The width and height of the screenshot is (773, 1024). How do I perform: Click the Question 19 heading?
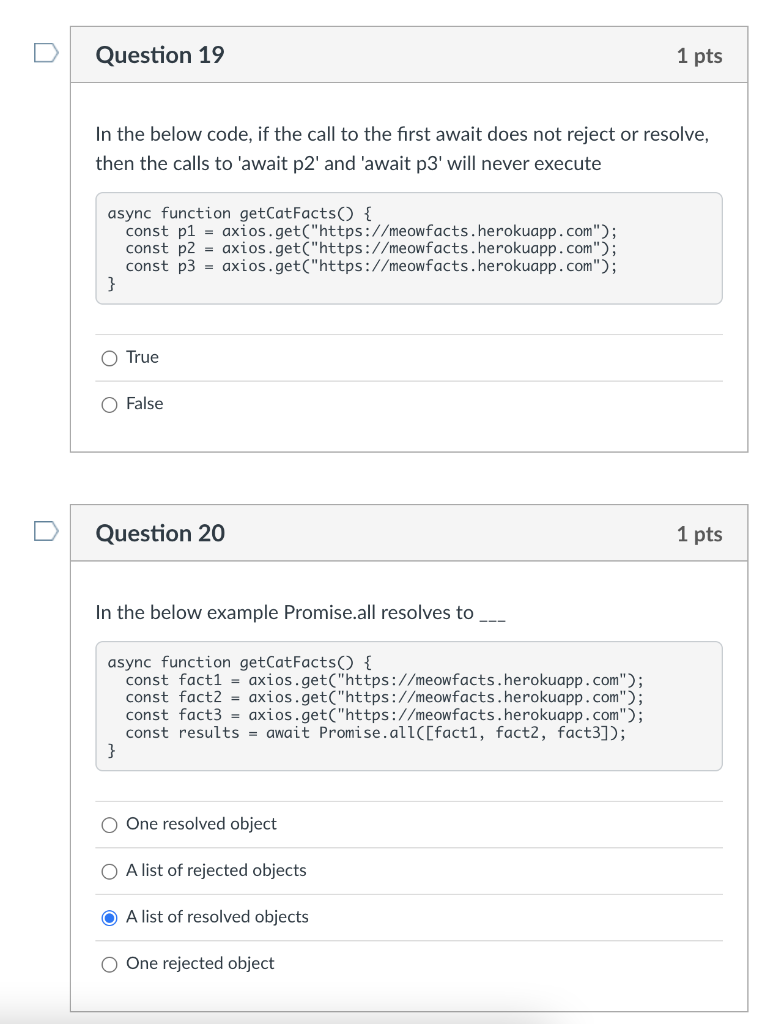[x=160, y=55]
